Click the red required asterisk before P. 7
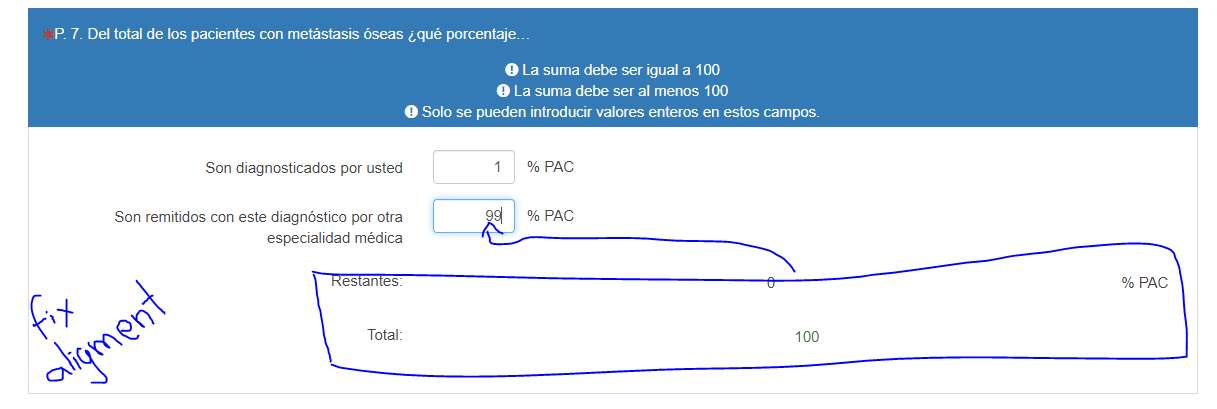 pyautogui.click(x=47, y=36)
